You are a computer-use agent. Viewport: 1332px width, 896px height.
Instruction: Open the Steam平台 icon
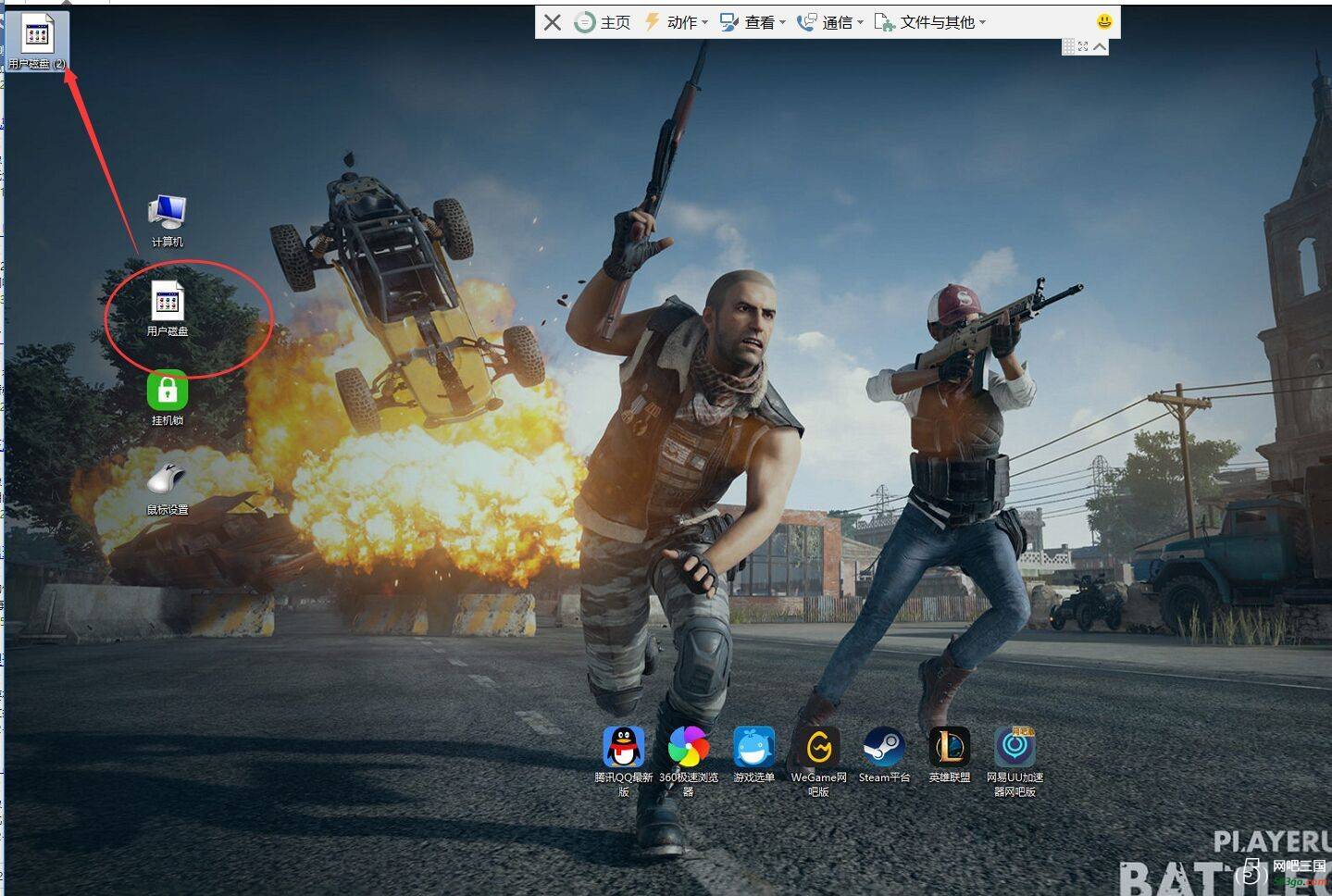coord(884,754)
